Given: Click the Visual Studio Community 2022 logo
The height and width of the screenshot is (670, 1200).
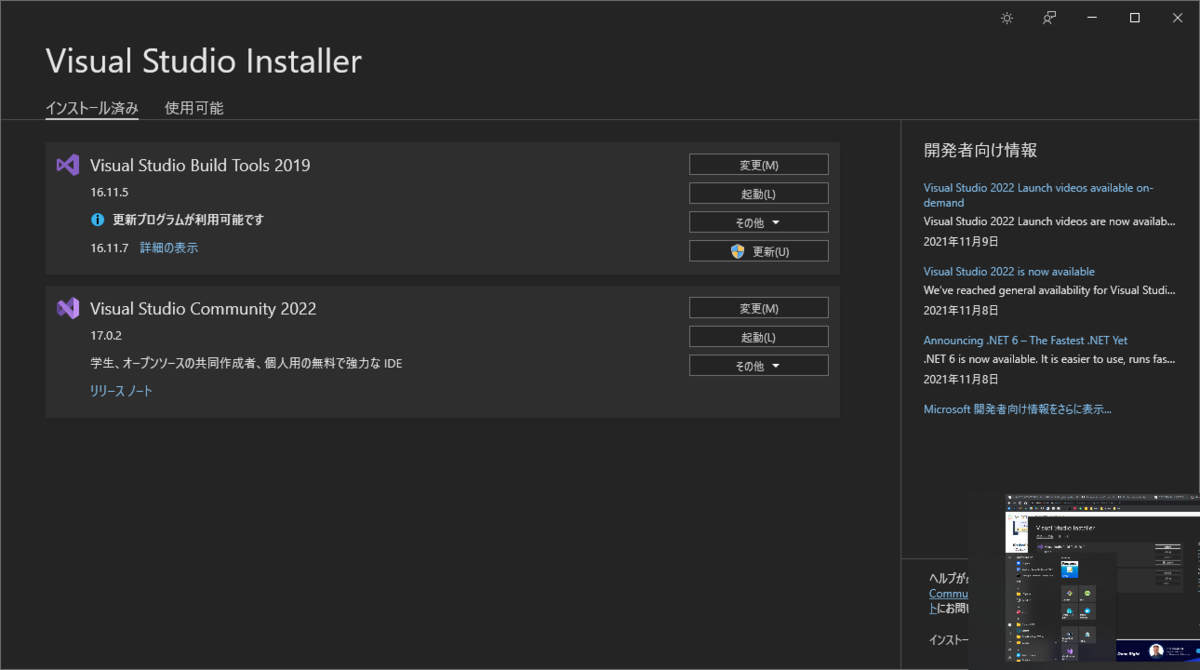Looking at the screenshot, I should (68, 308).
